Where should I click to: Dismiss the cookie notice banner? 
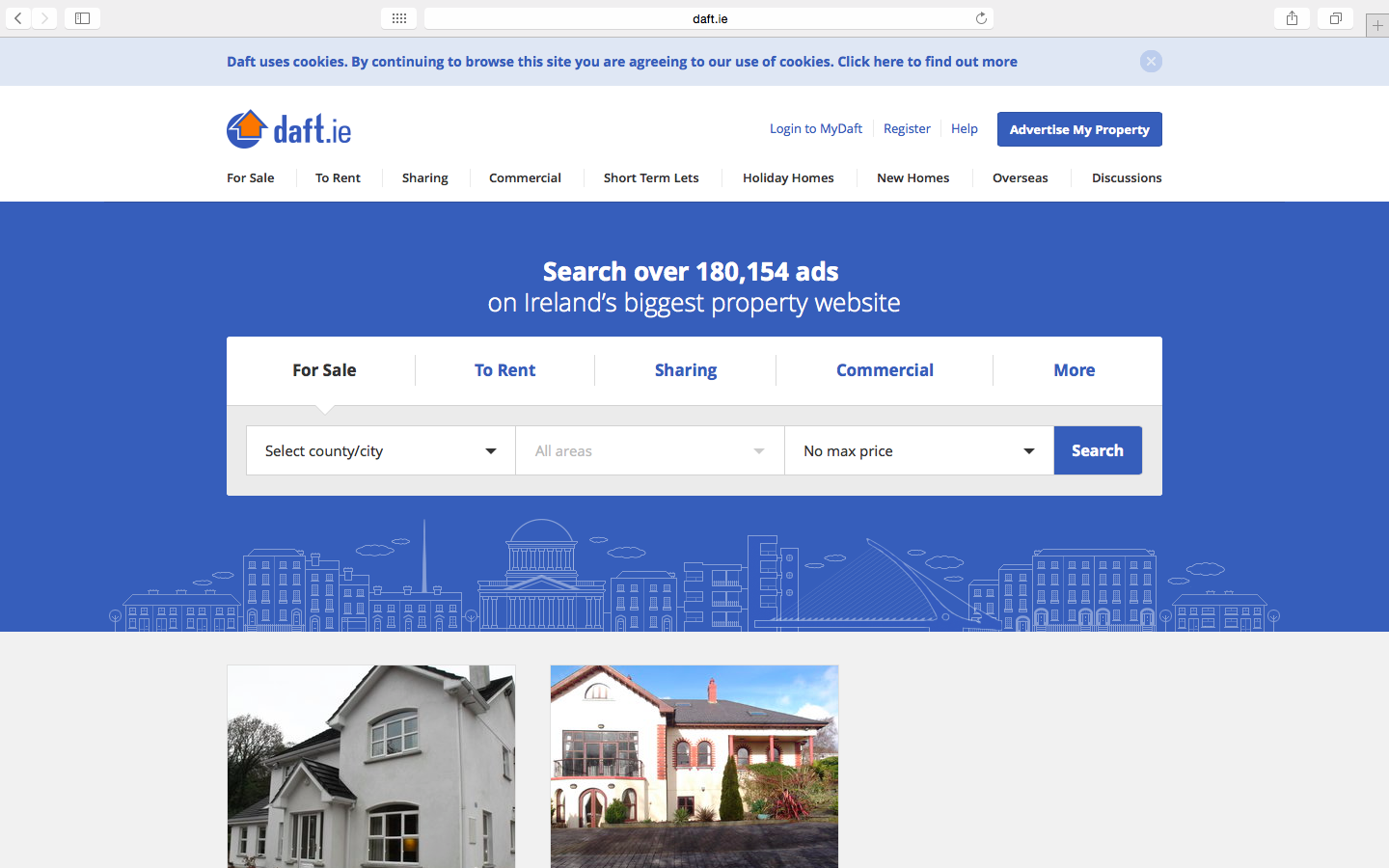1151,62
